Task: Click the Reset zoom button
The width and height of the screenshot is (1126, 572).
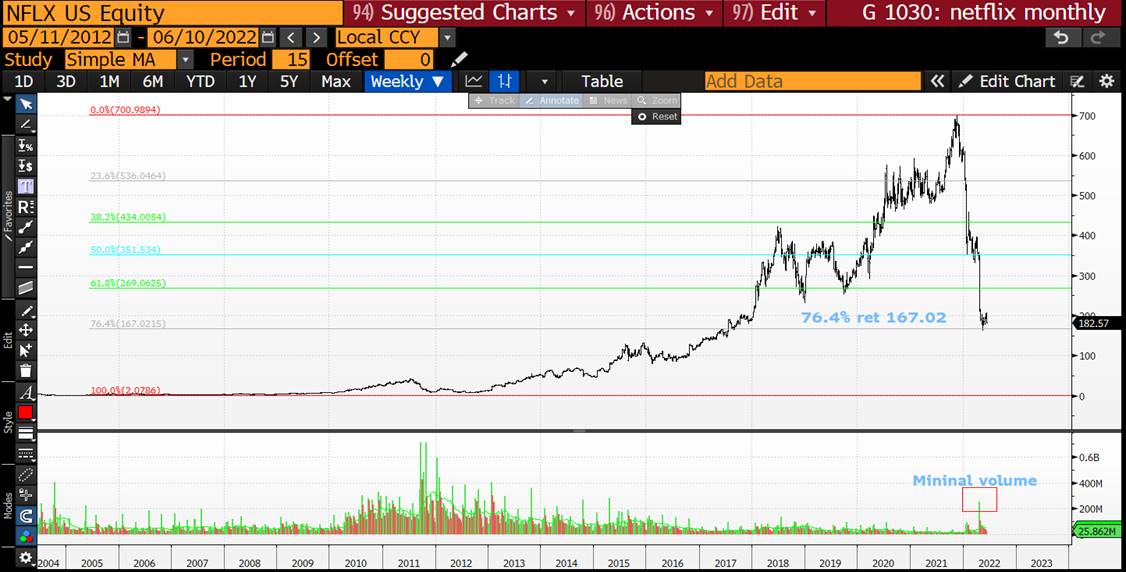Action: pyautogui.click(x=657, y=116)
